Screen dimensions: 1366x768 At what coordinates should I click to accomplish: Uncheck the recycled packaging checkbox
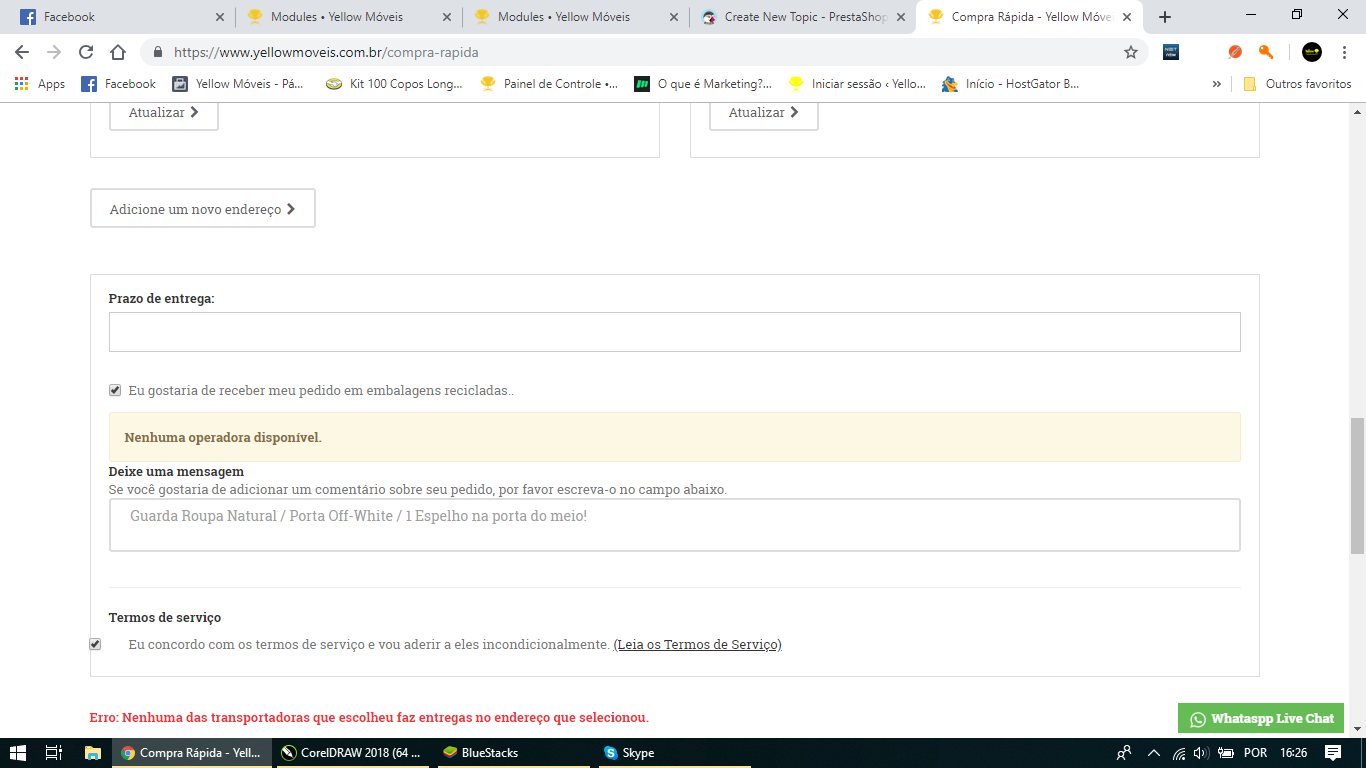[115, 390]
